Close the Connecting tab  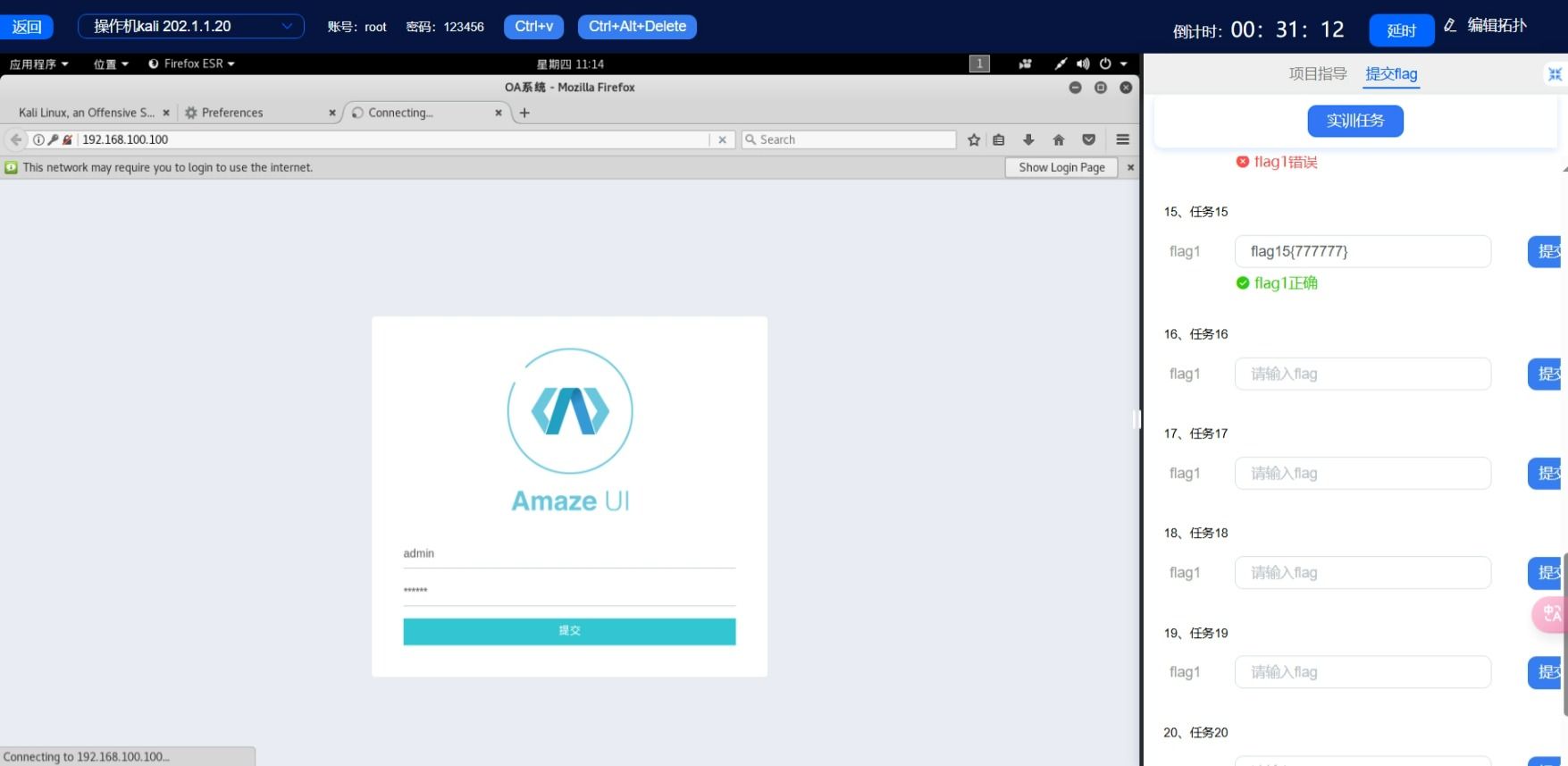point(499,113)
